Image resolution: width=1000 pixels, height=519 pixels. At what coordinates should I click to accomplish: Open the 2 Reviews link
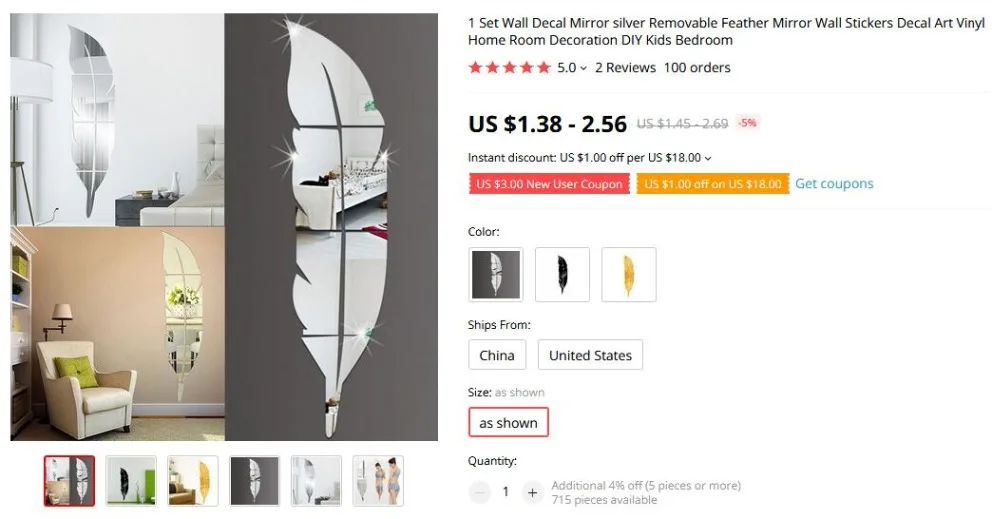point(625,68)
